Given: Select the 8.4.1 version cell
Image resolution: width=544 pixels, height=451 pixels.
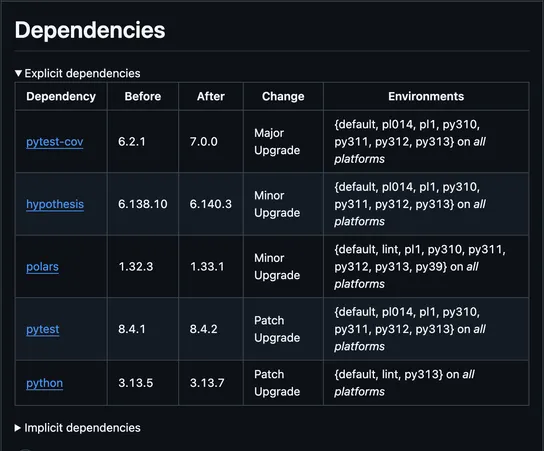Looking at the screenshot, I should click(x=143, y=329).
